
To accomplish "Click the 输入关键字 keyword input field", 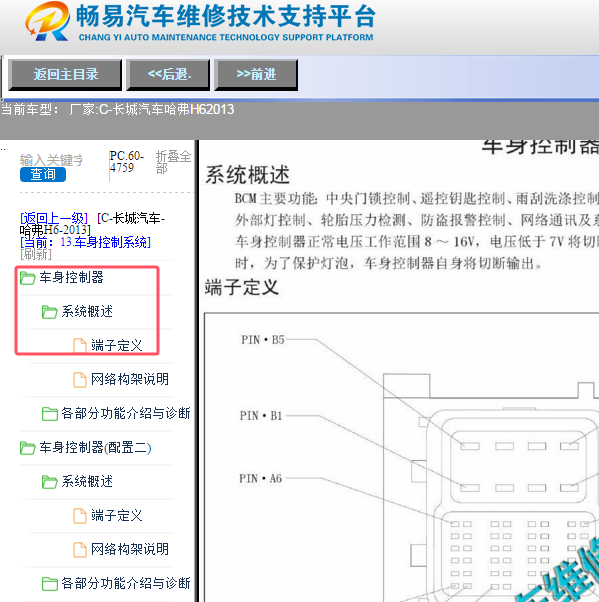I will coord(51,160).
